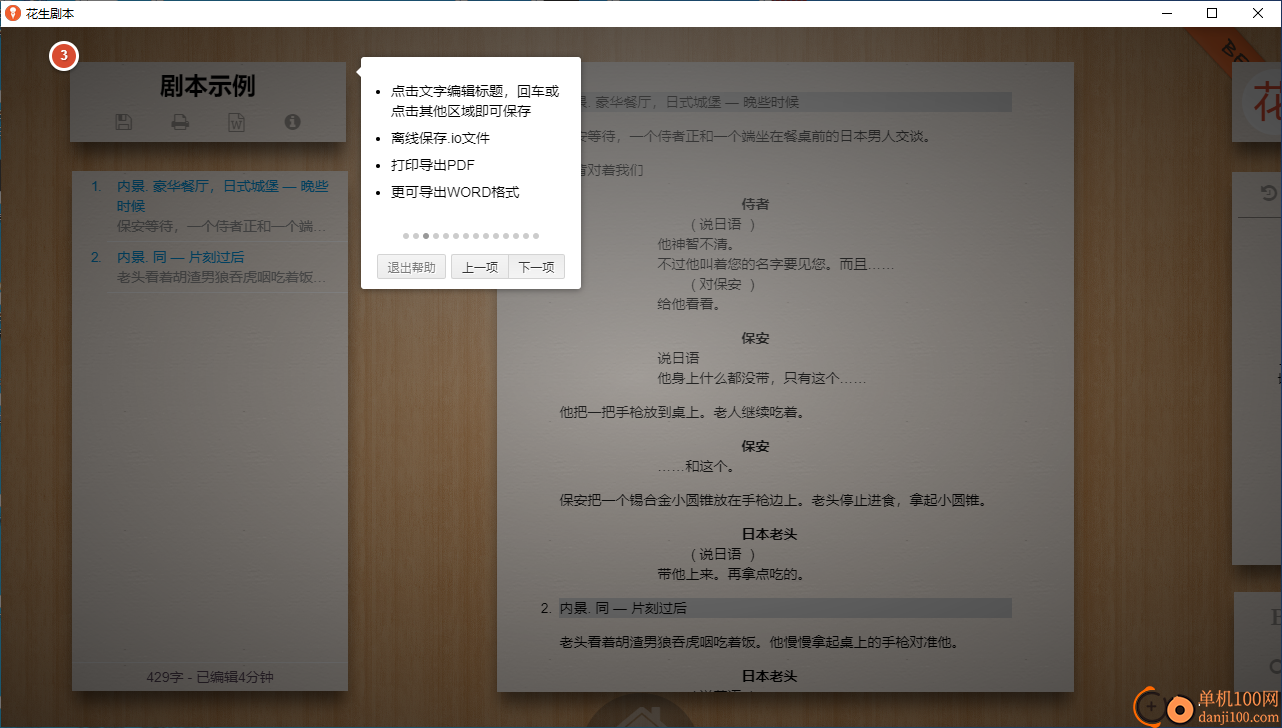The width and height of the screenshot is (1282, 728).
Task: Click action line starting 保安把一个锡合金小圆锥
Action: coord(773,500)
